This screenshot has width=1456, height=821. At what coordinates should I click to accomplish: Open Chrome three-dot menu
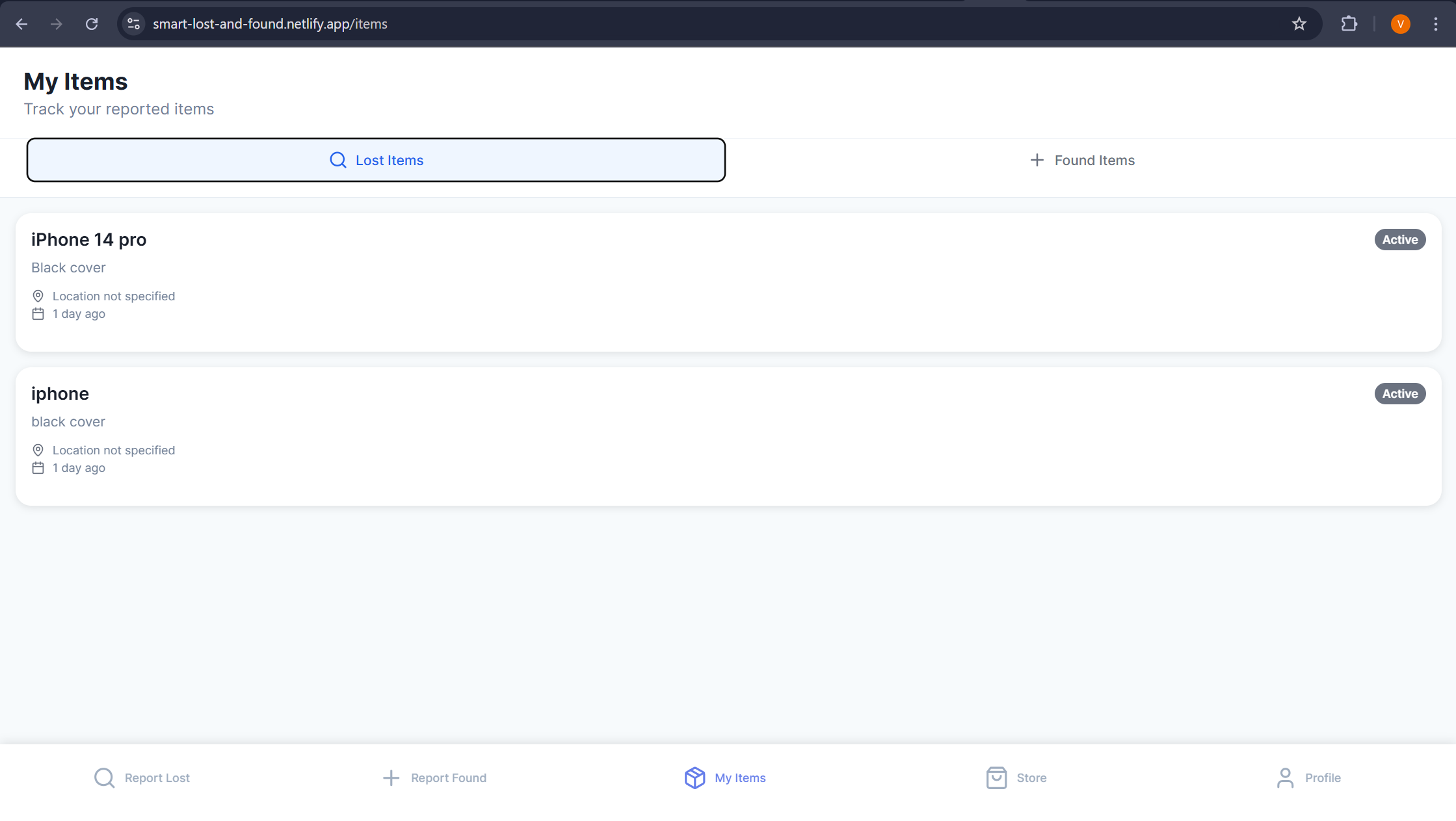(1435, 24)
